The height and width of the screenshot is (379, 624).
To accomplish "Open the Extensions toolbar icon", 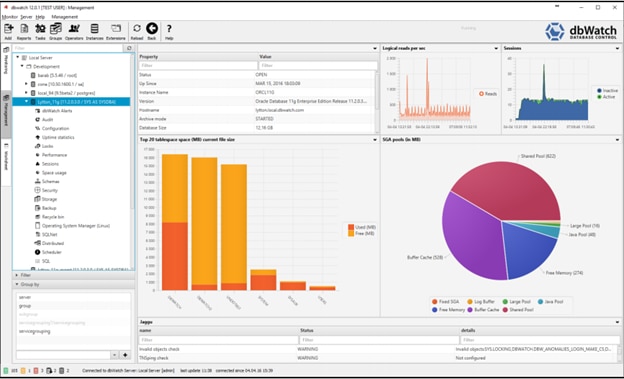I will 116,31.
